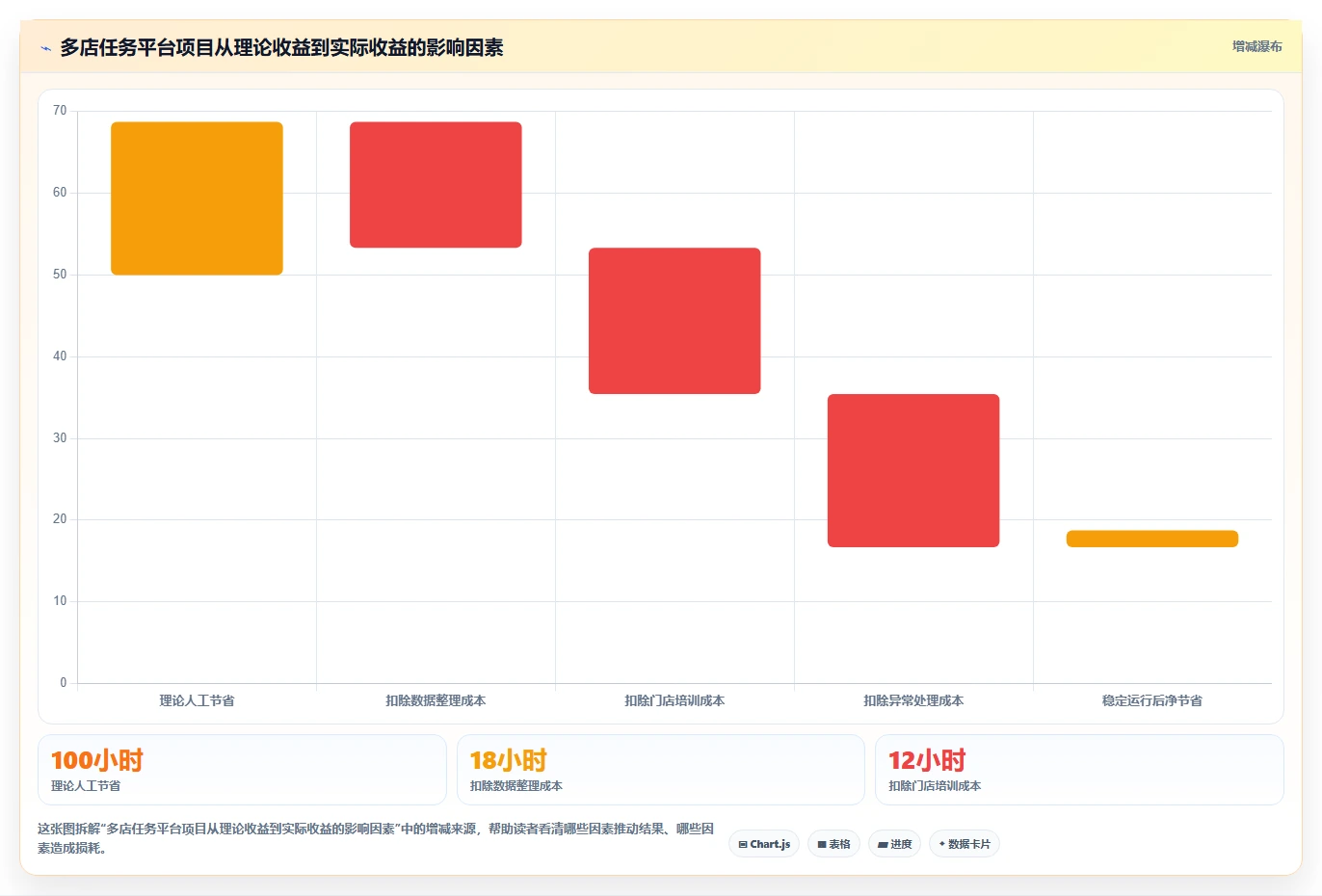Open the 12小时 扣除门店培训成本 data card

tap(1079, 770)
